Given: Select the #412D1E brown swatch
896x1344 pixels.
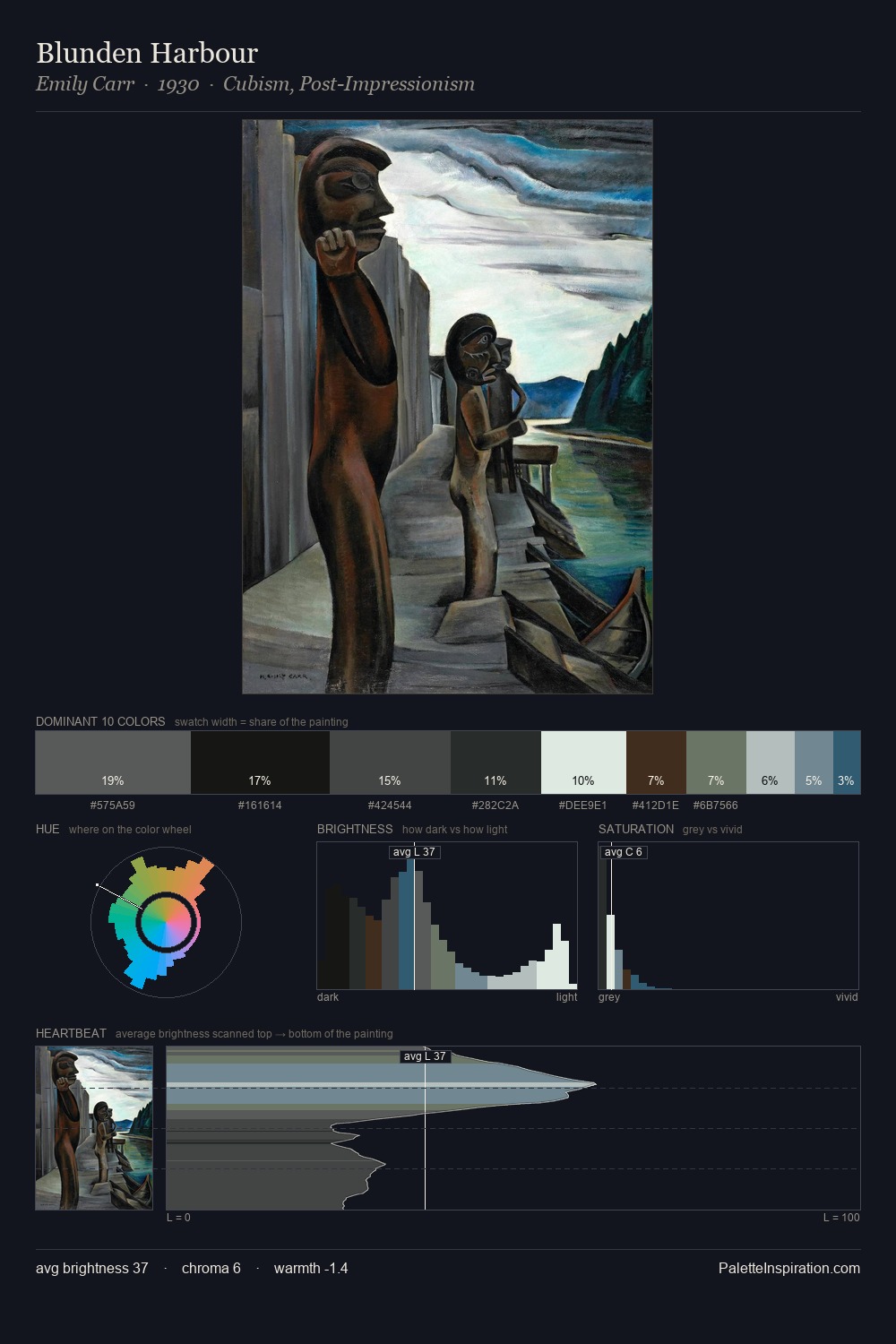Looking at the screenshot, I should tap(656, 762).
